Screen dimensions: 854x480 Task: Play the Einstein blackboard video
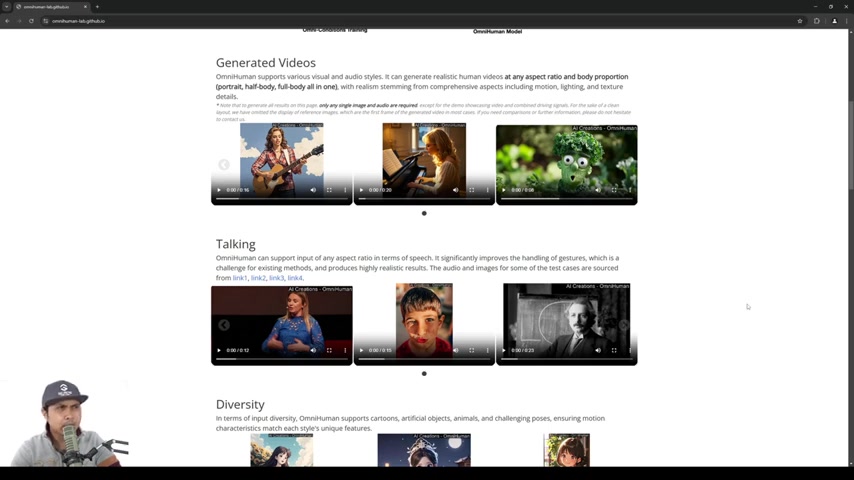pyautogui.click(x=504, y=350)
